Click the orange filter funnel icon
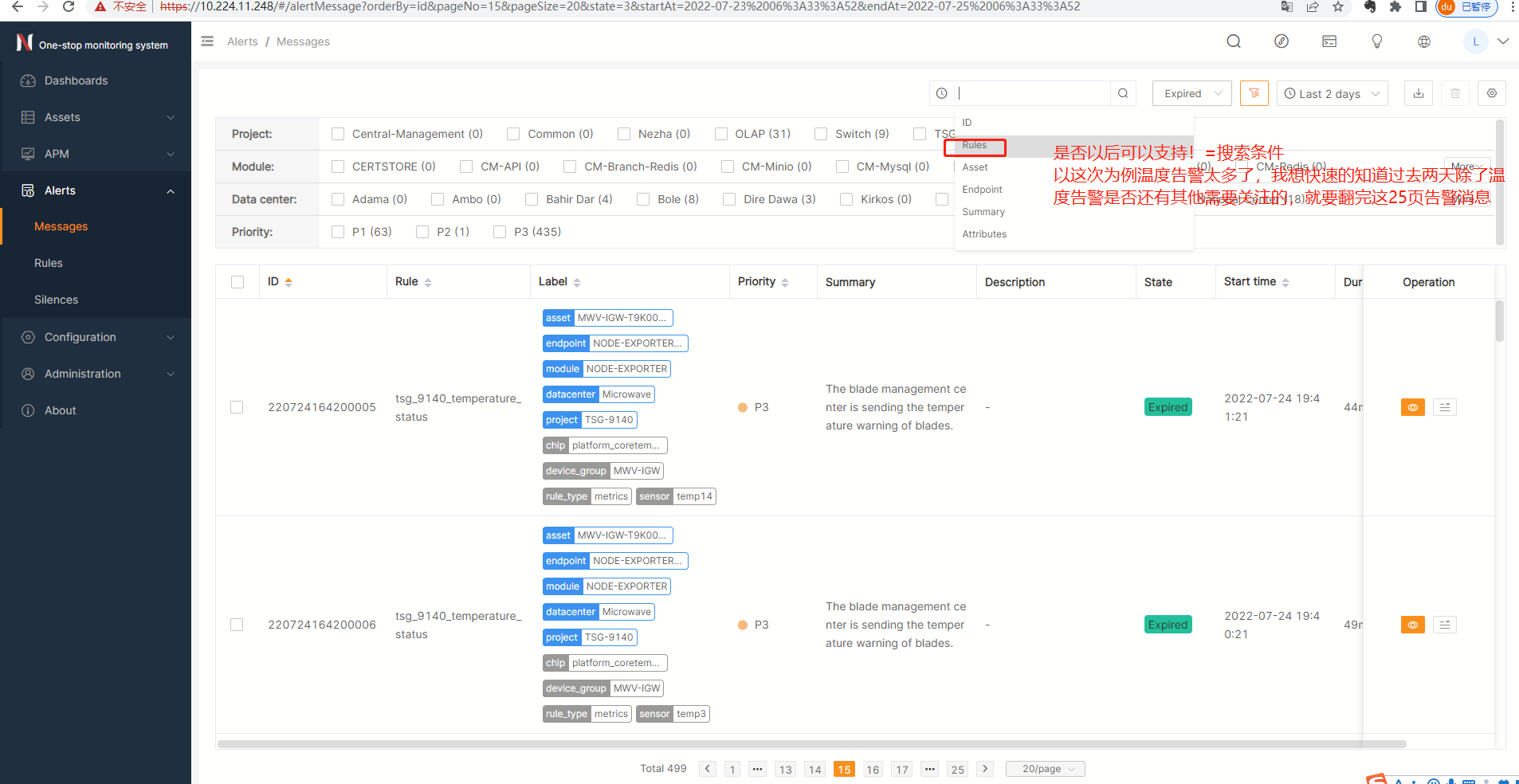The image size is (1519, 784). [x=1254, y=93]
